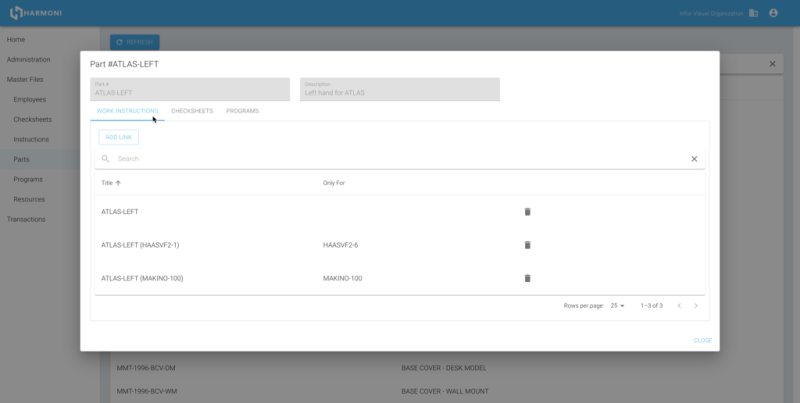800x403 pixels.
Task: Go to next page of results
Action: (696, 305)
